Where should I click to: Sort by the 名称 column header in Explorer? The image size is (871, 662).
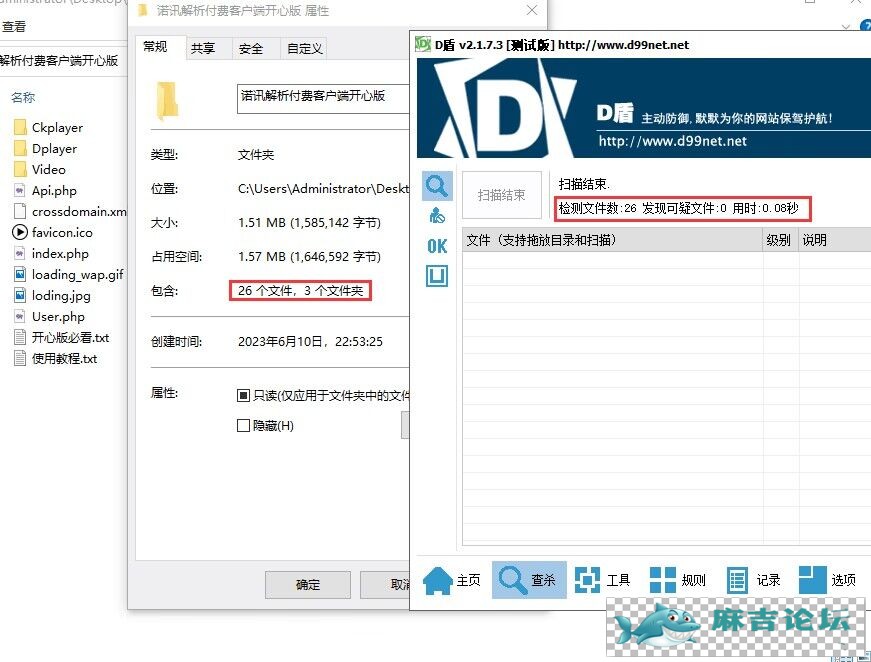click(x=23, y=97)
